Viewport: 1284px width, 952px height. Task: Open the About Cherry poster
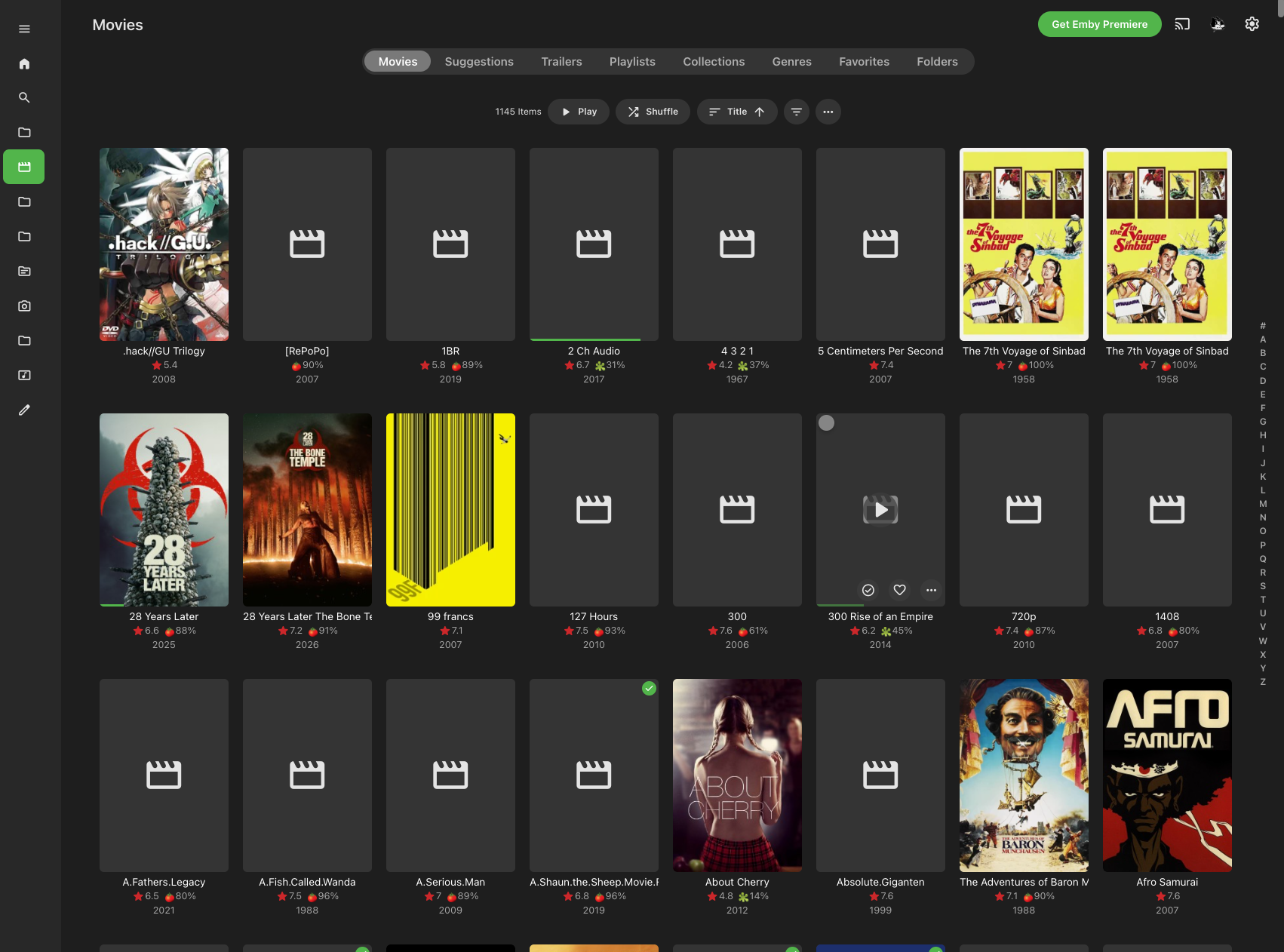pyautogui.click(x=737, y=775)
